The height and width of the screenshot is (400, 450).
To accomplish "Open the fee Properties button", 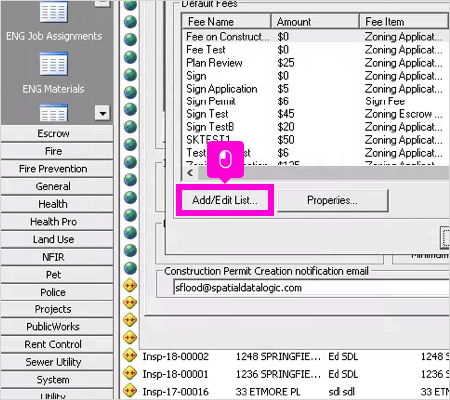I will (x=333, y=200).
